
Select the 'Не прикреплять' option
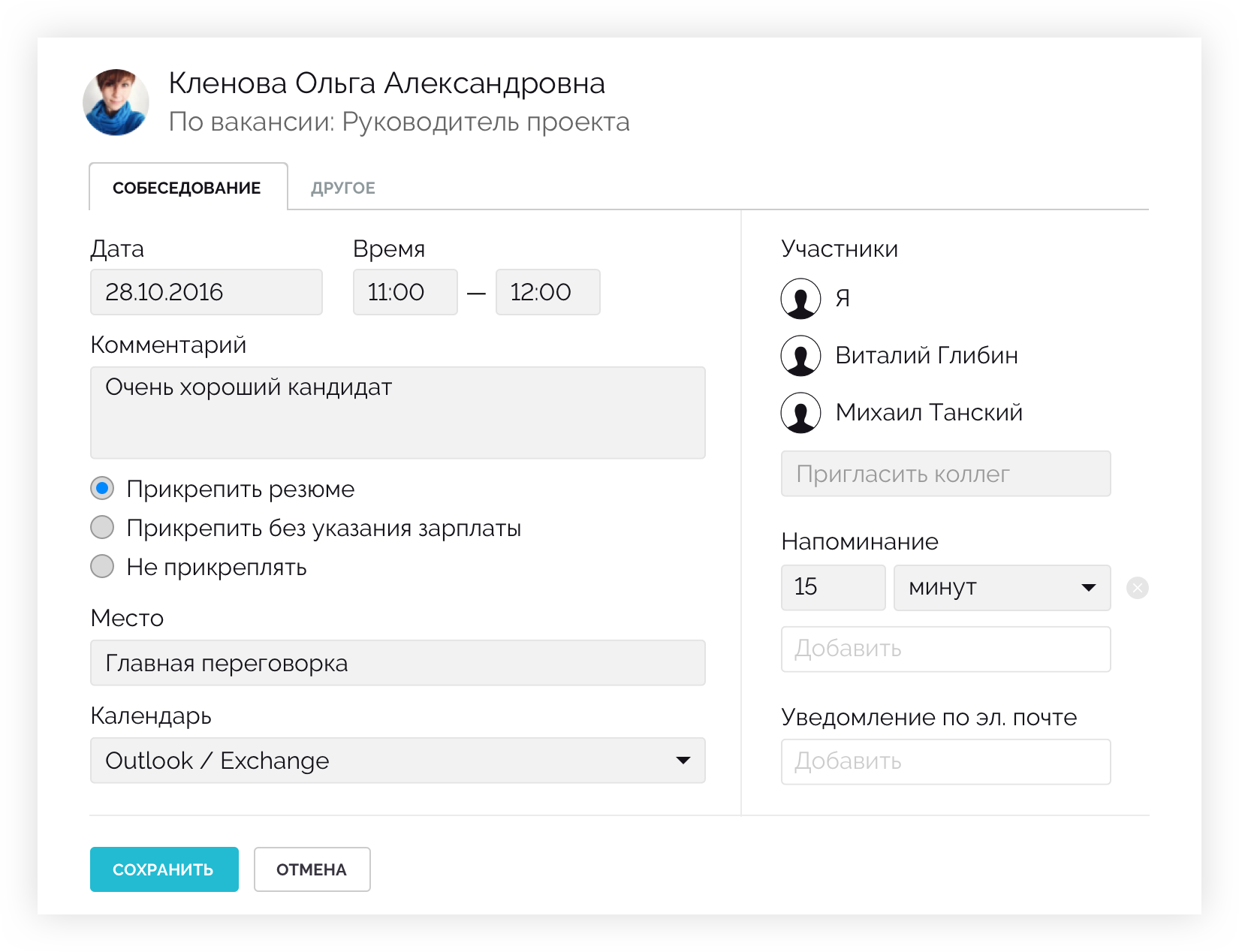102,566
